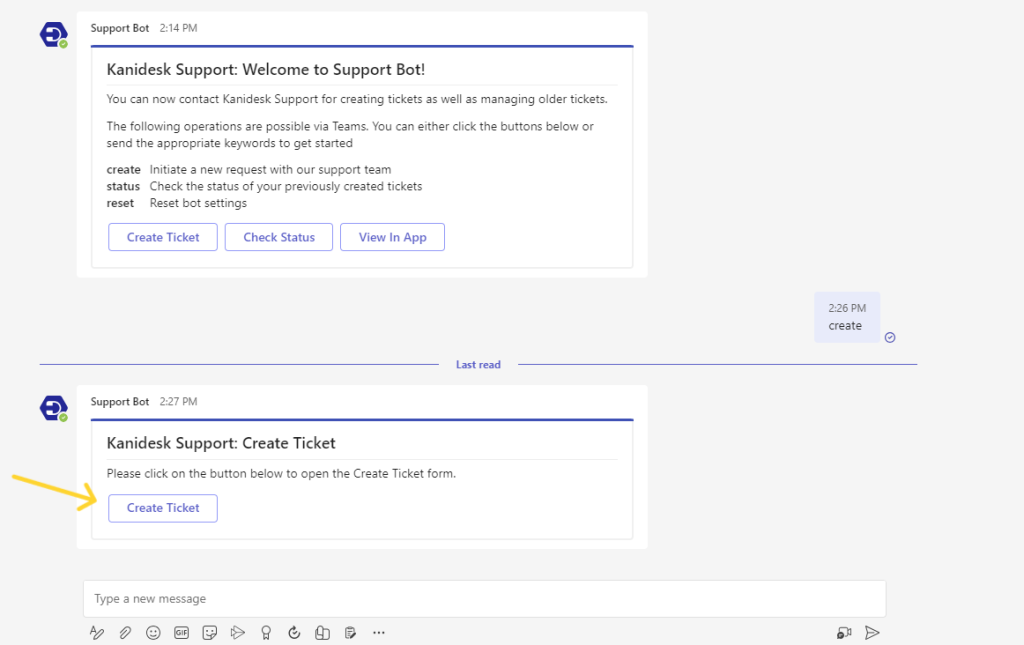This screenshot has width=1024, height=645.
Task: Click the sent checkmark beside the create message
Action: click(889, 338)
